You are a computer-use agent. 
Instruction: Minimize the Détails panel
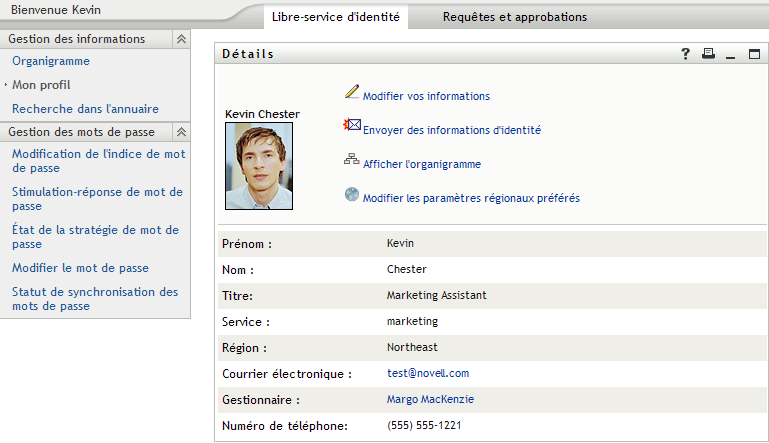point(730,57)
